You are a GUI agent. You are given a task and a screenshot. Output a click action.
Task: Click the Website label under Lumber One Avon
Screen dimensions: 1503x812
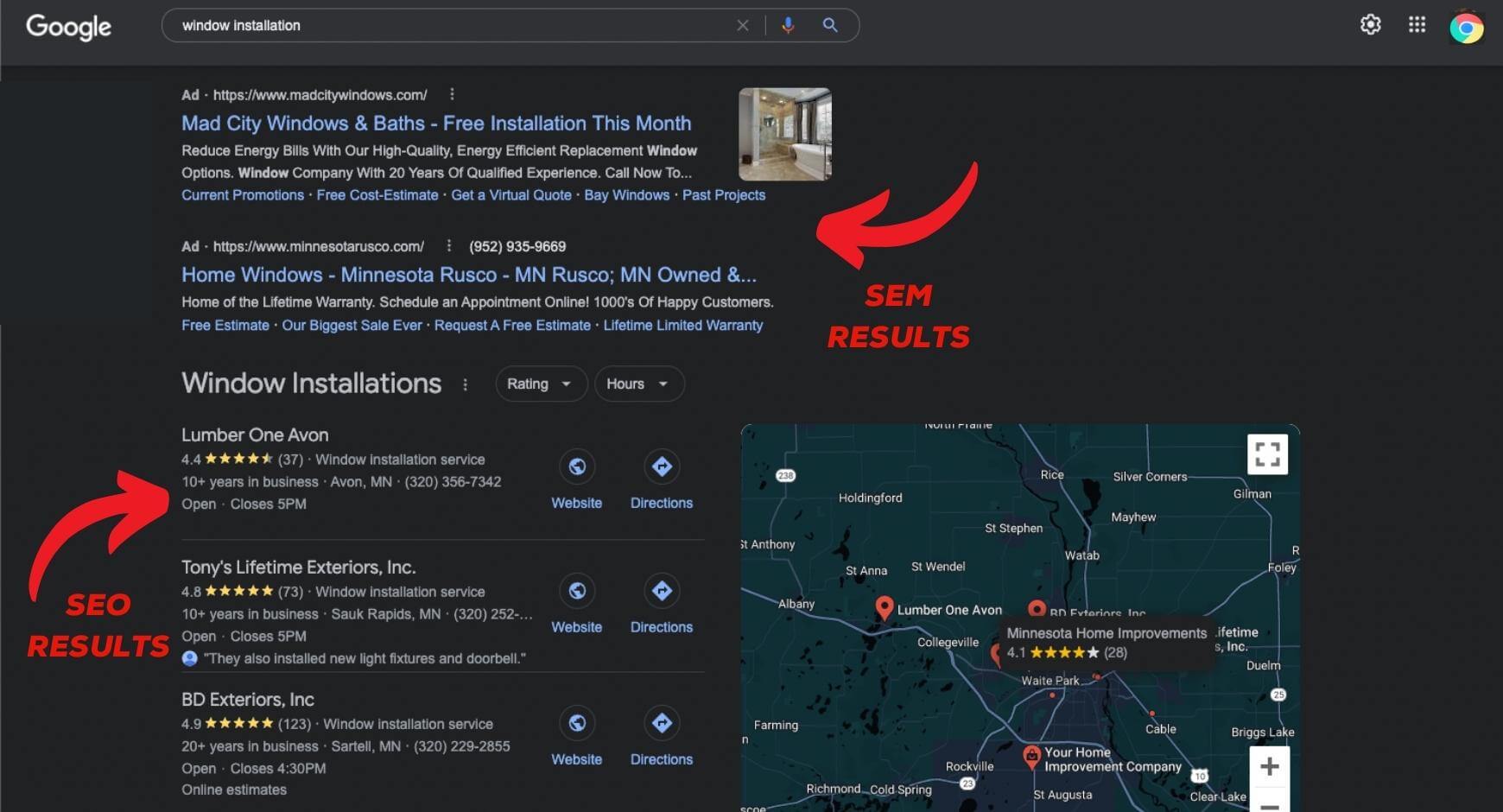pyautogui.click(x=576, y=503)
